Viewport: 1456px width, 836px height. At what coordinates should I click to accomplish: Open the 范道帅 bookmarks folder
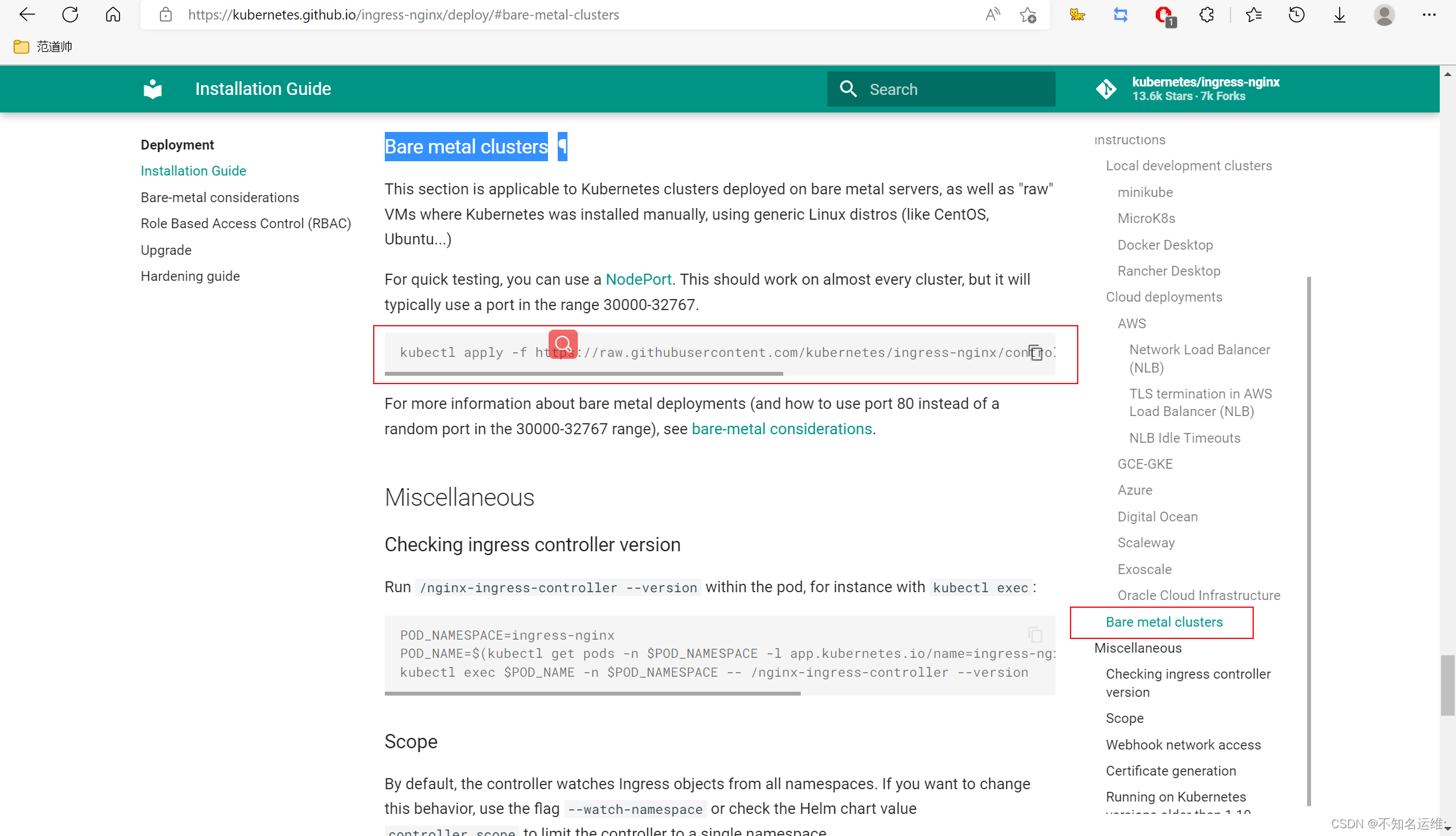(43, 46)
